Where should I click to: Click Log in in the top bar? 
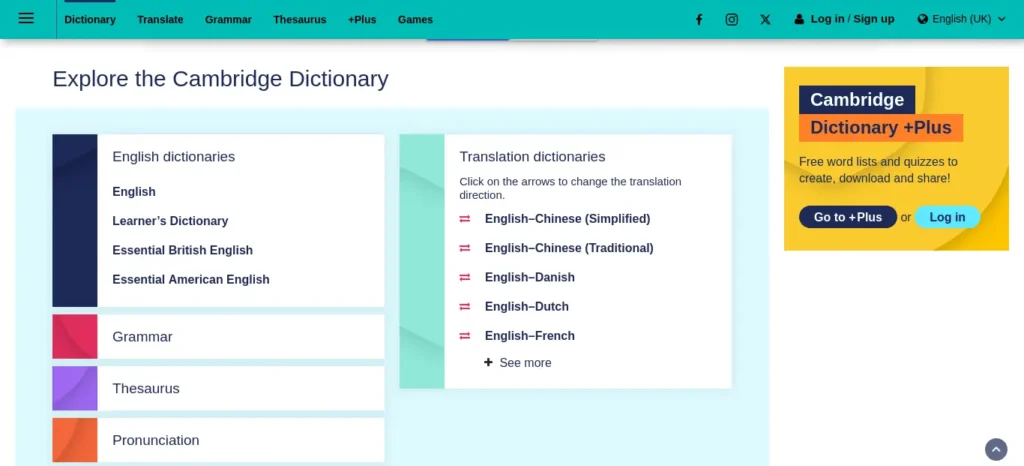[x=827, y=19]
